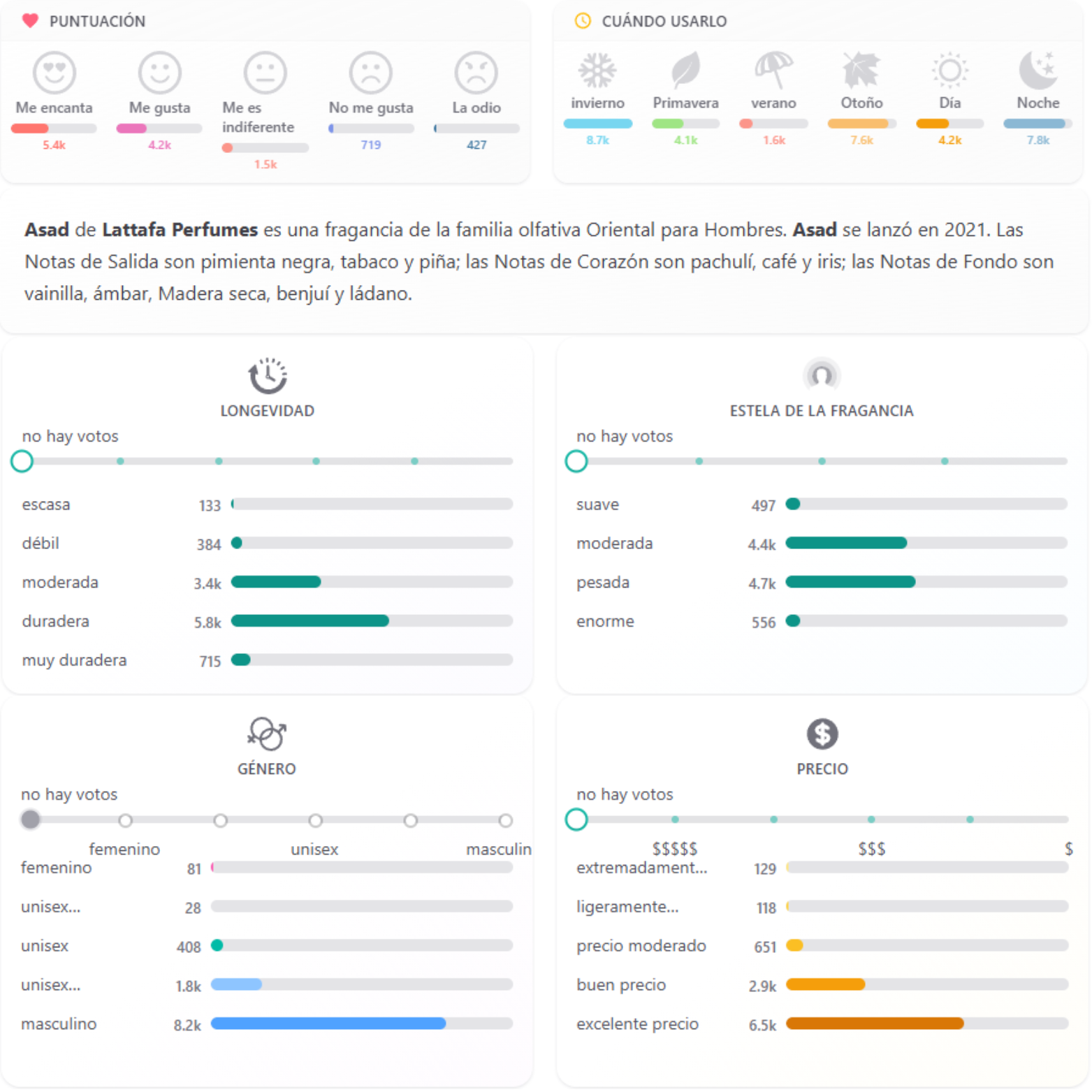This screenshot has width=1092, height=1092.
Task: Select the Noche moon icon
Action: [1038, 70]
